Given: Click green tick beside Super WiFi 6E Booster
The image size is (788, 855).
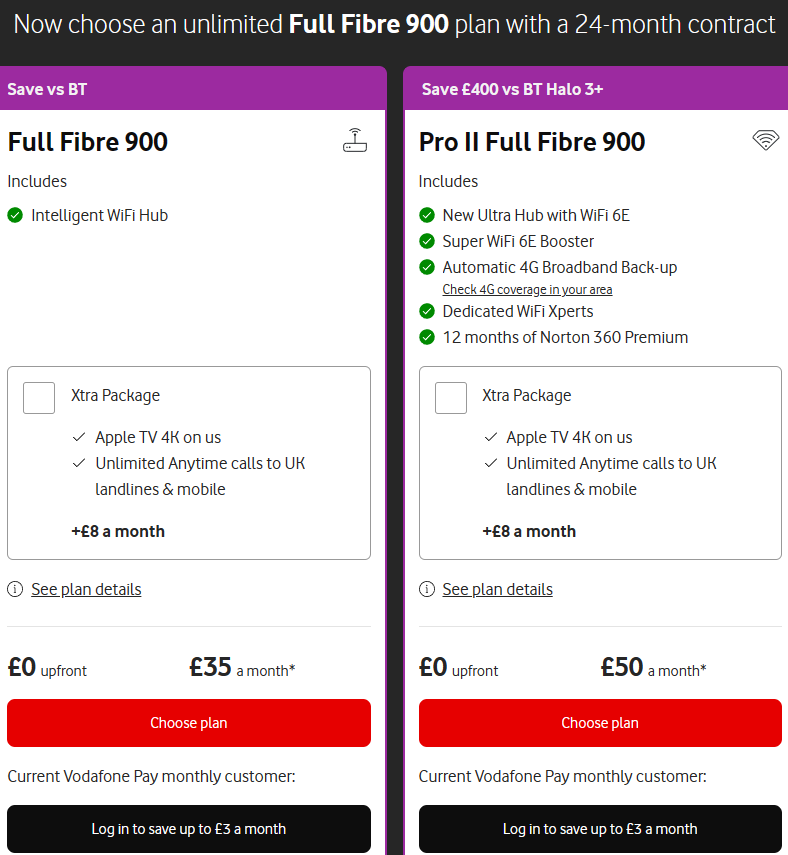Looking at the screenshot, I should click(x=427, y=241).
